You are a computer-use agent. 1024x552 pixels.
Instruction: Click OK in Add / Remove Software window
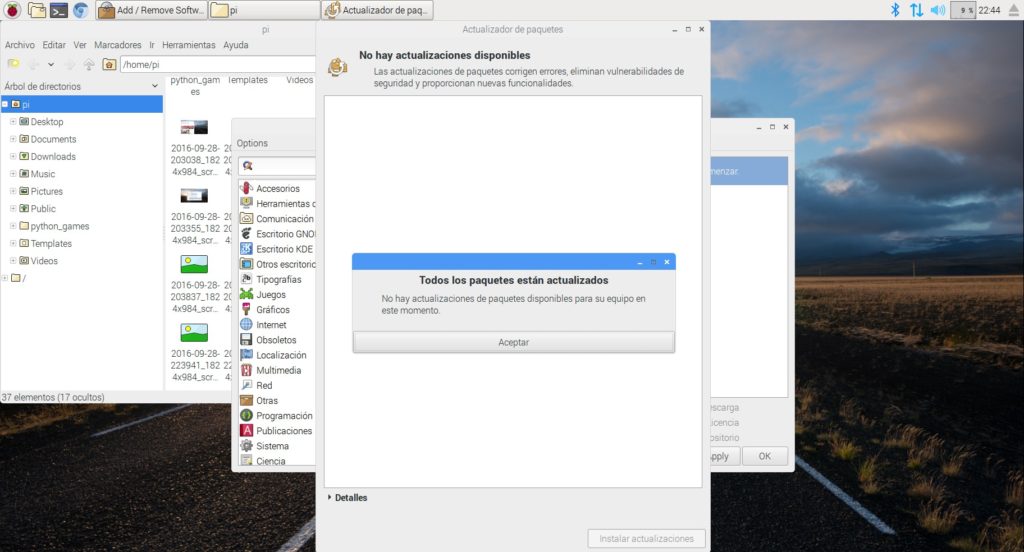pos(764,456)
